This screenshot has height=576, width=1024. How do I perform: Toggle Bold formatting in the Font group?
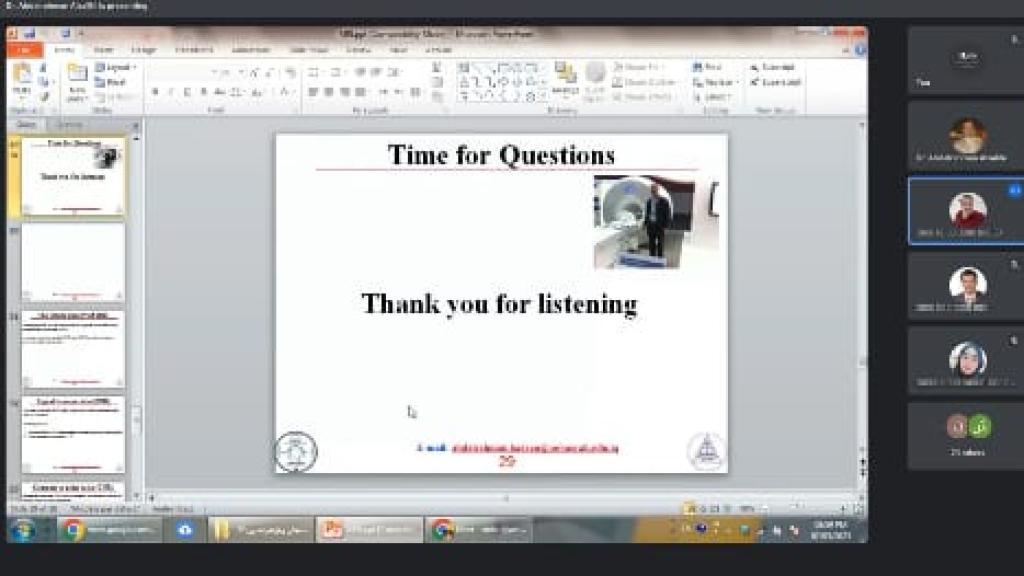click(155, 92)
